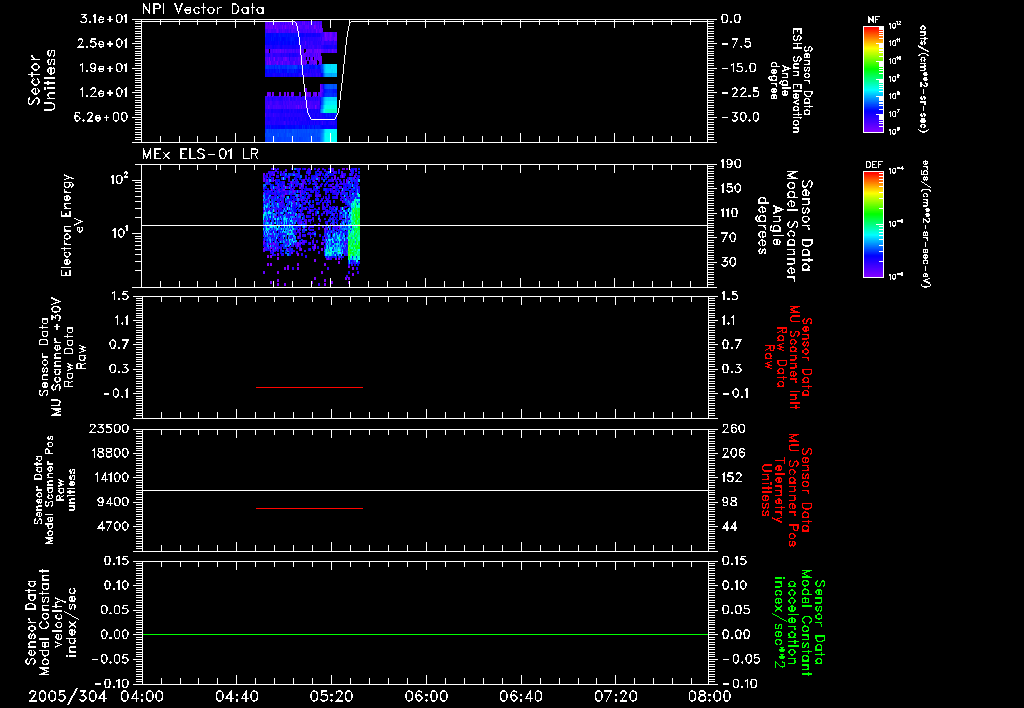Click the 70 scanner angle tick
The height and width of the screenshot is (708, 1024).
pos(729,238)
